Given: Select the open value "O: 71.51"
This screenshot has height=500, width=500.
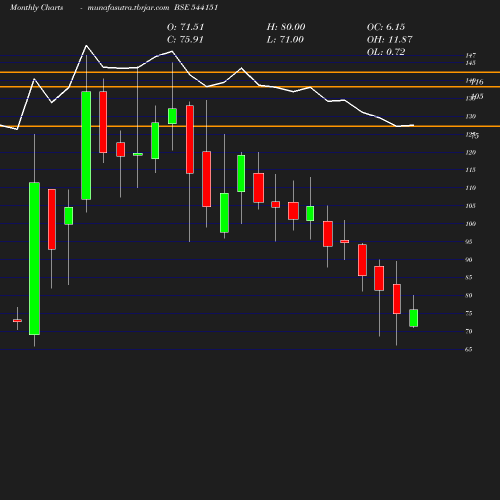Looking at the screenshot, I should (185, 27).
